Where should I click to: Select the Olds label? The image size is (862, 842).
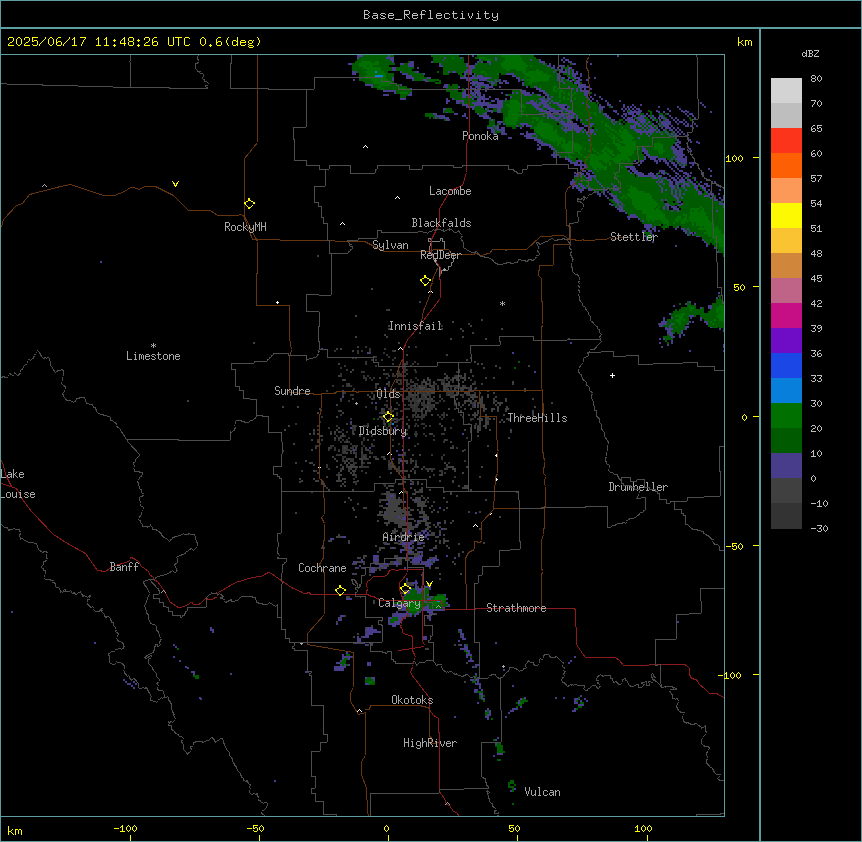[388, 394]
